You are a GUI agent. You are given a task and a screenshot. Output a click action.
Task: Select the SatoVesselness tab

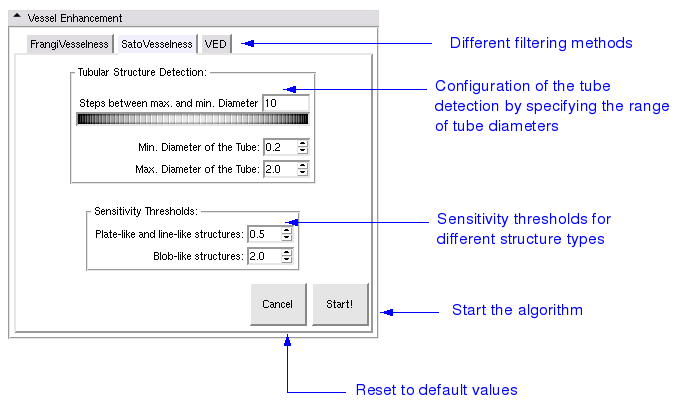[x=156, y=44]
